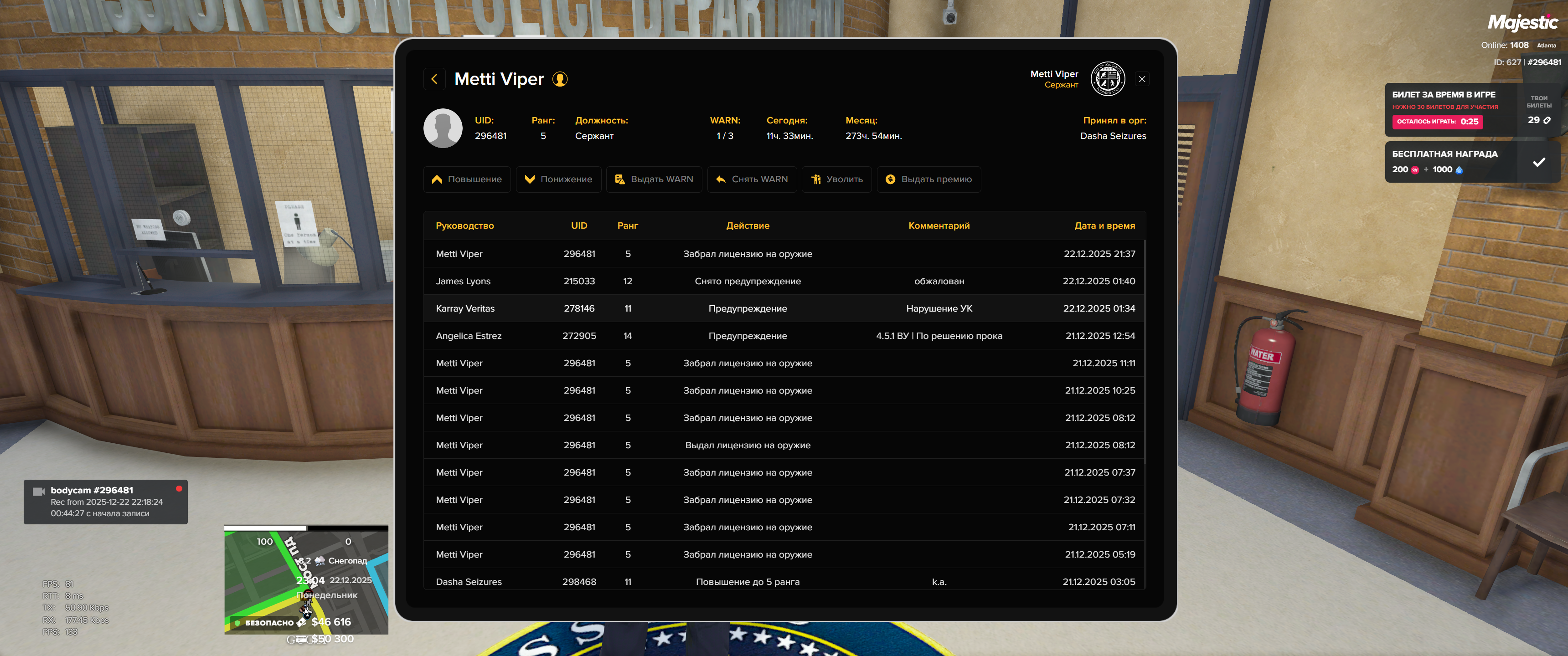Open the police department emblem avatar
1568x656 pixels.
pyautogui.click(x=1107, y=79)
